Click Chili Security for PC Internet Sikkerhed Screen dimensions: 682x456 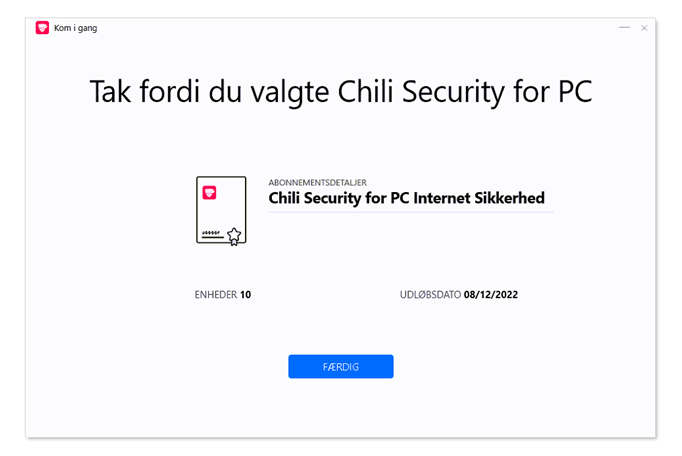406,198
